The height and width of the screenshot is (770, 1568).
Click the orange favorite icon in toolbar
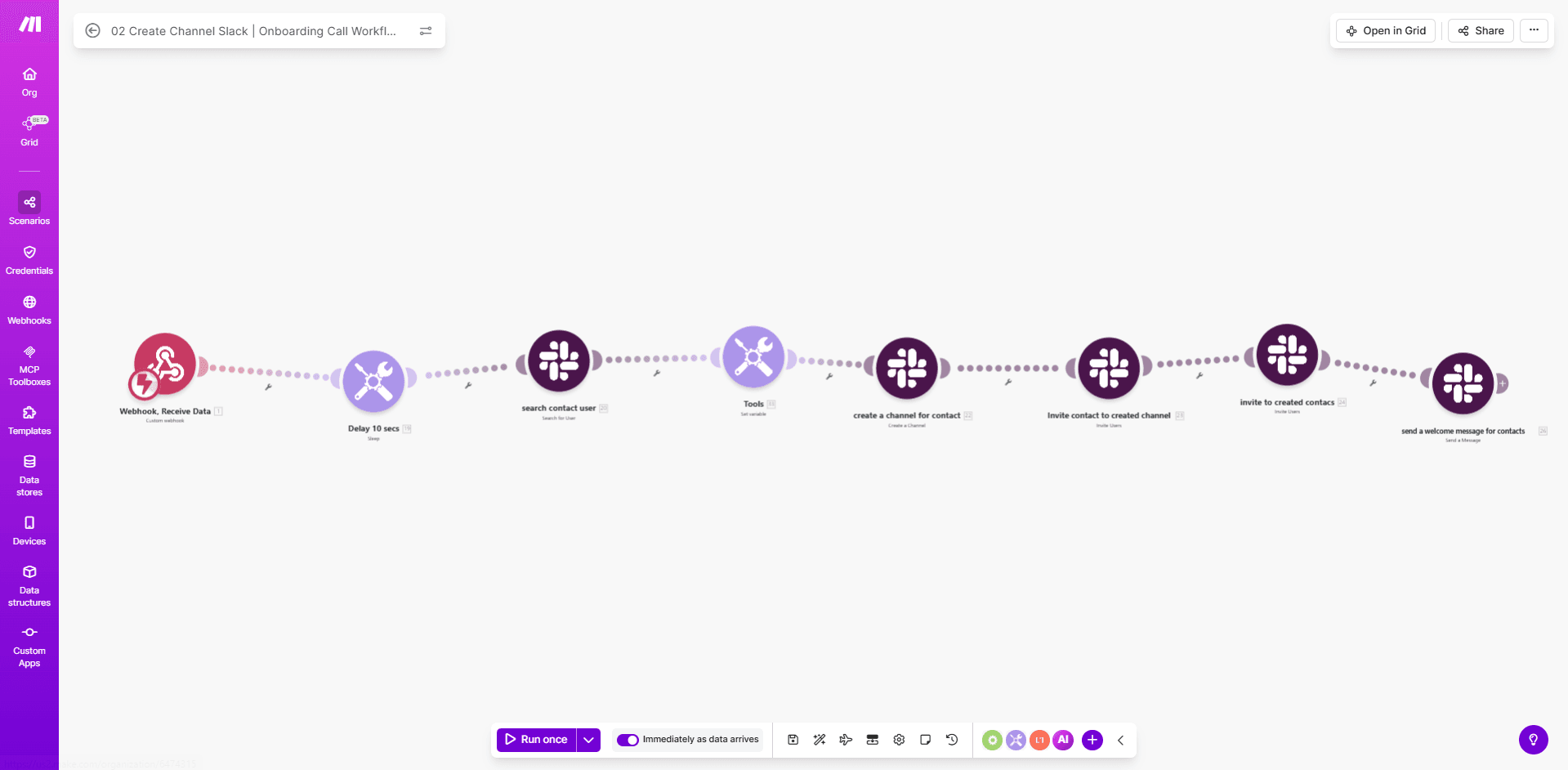1039,740
